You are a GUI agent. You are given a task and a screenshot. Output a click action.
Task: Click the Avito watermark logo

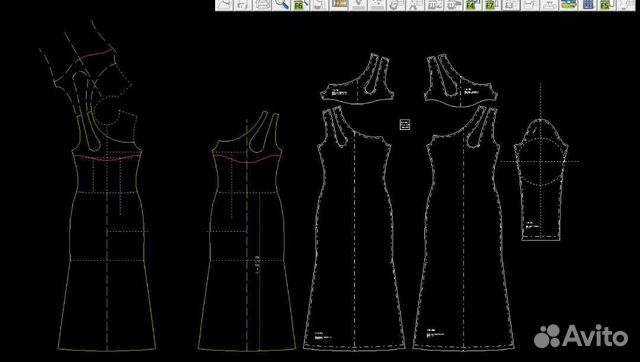(x=581, y=336)
